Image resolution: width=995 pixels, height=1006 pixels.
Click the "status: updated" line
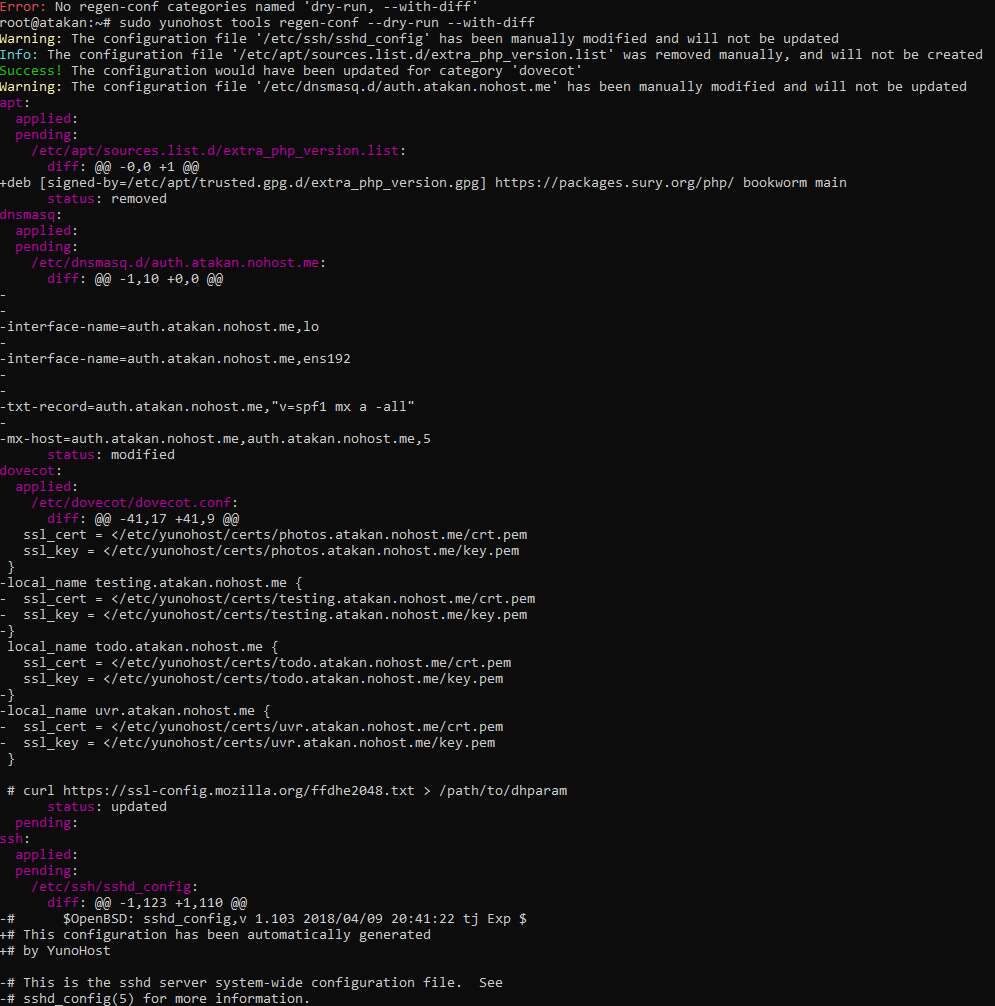pos(107,807)
